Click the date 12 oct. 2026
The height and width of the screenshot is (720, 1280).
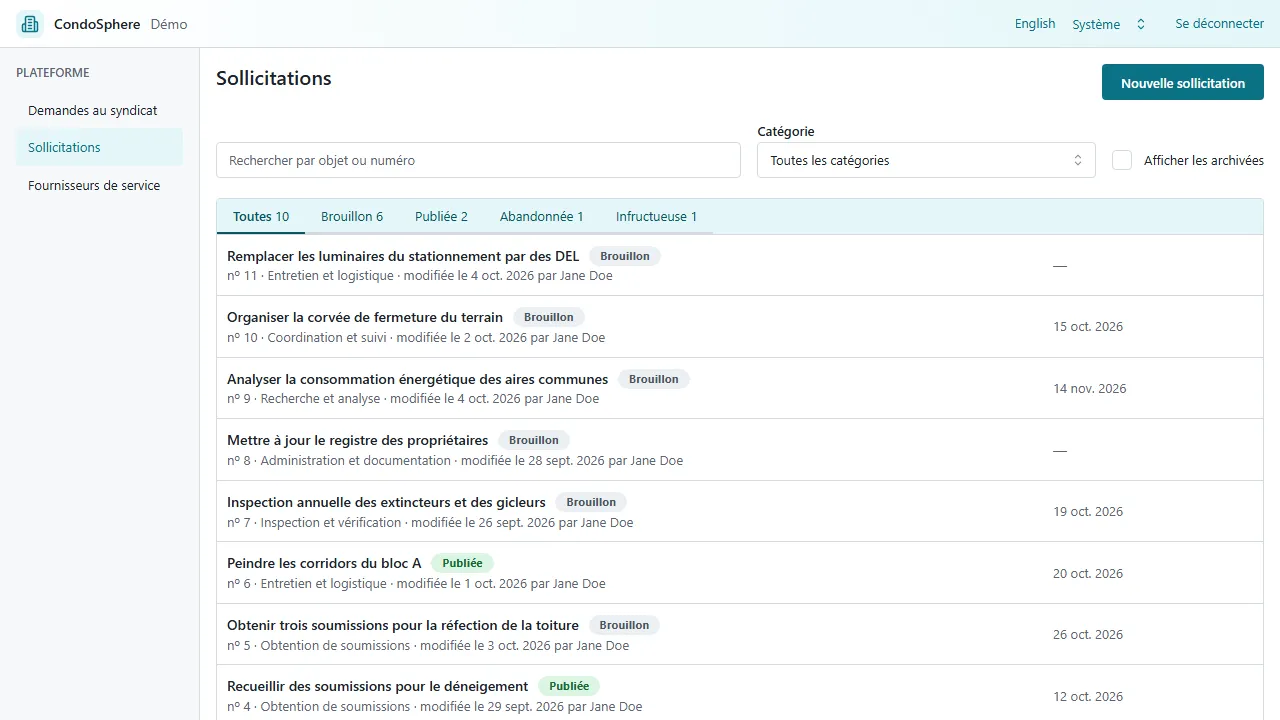click(x=1088, y=697)
